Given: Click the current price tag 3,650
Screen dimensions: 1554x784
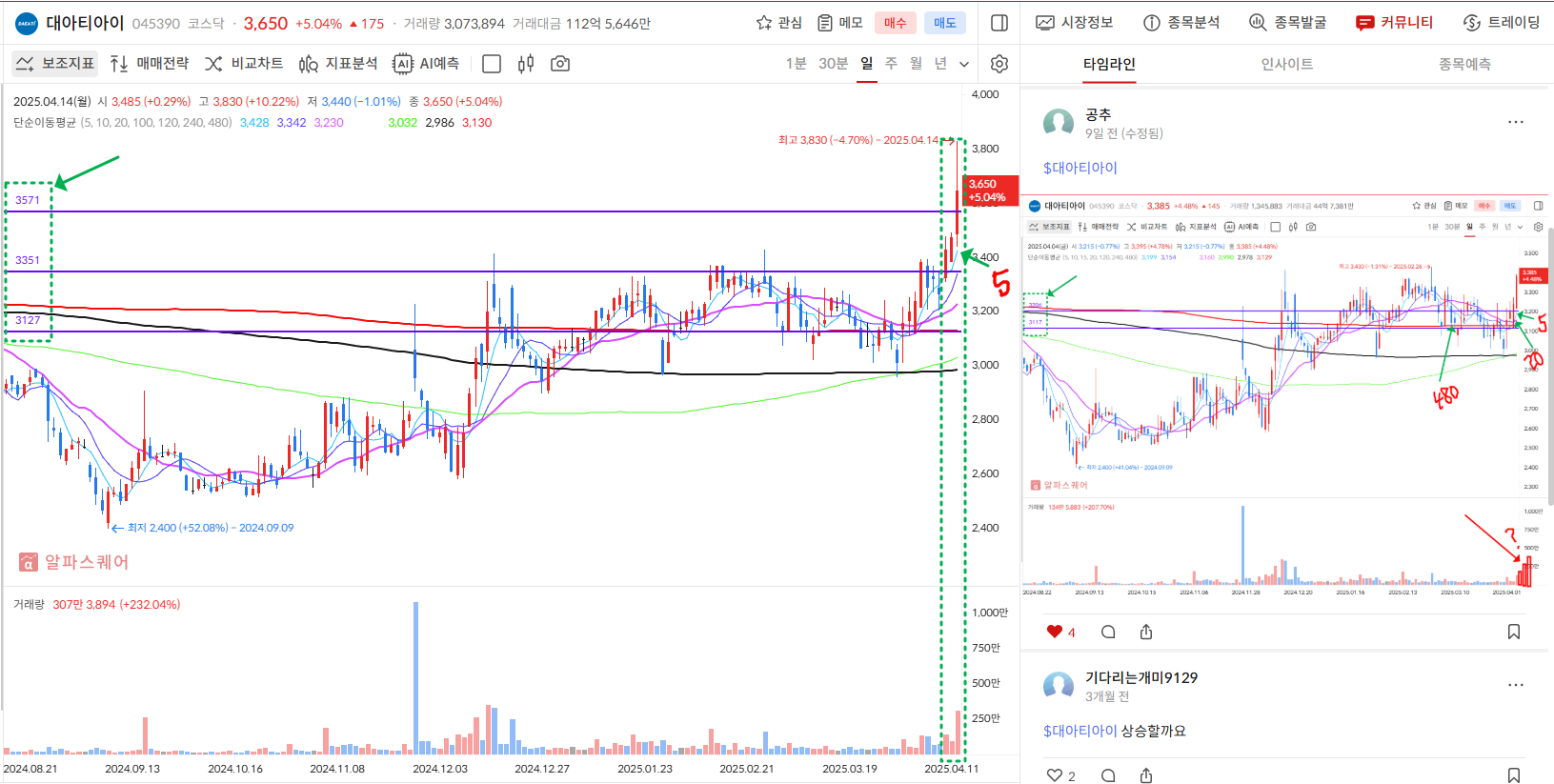Looking at the screenshot, I should [x=990, y=191].
